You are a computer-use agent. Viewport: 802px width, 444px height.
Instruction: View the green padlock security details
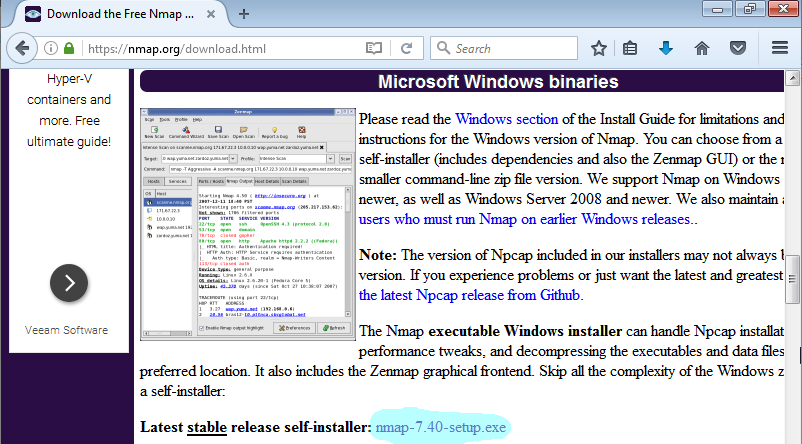69,49
